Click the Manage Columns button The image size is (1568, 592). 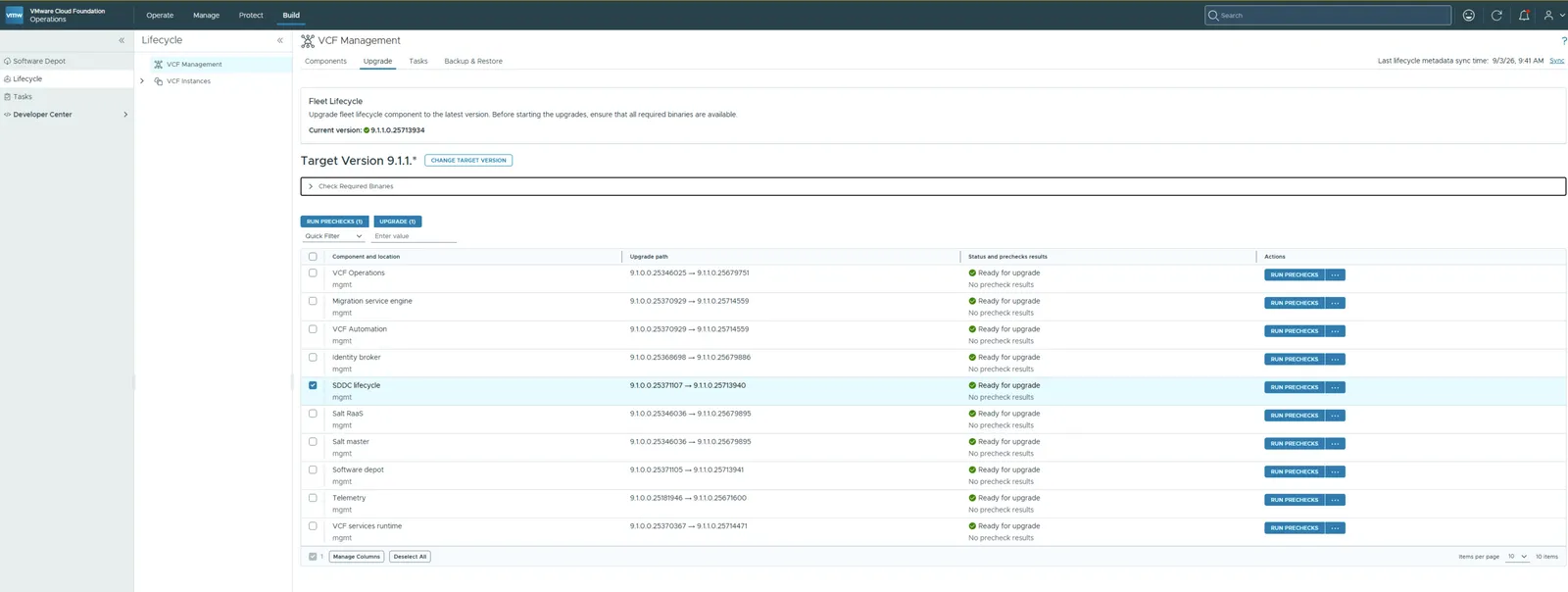tap(356, 557)
